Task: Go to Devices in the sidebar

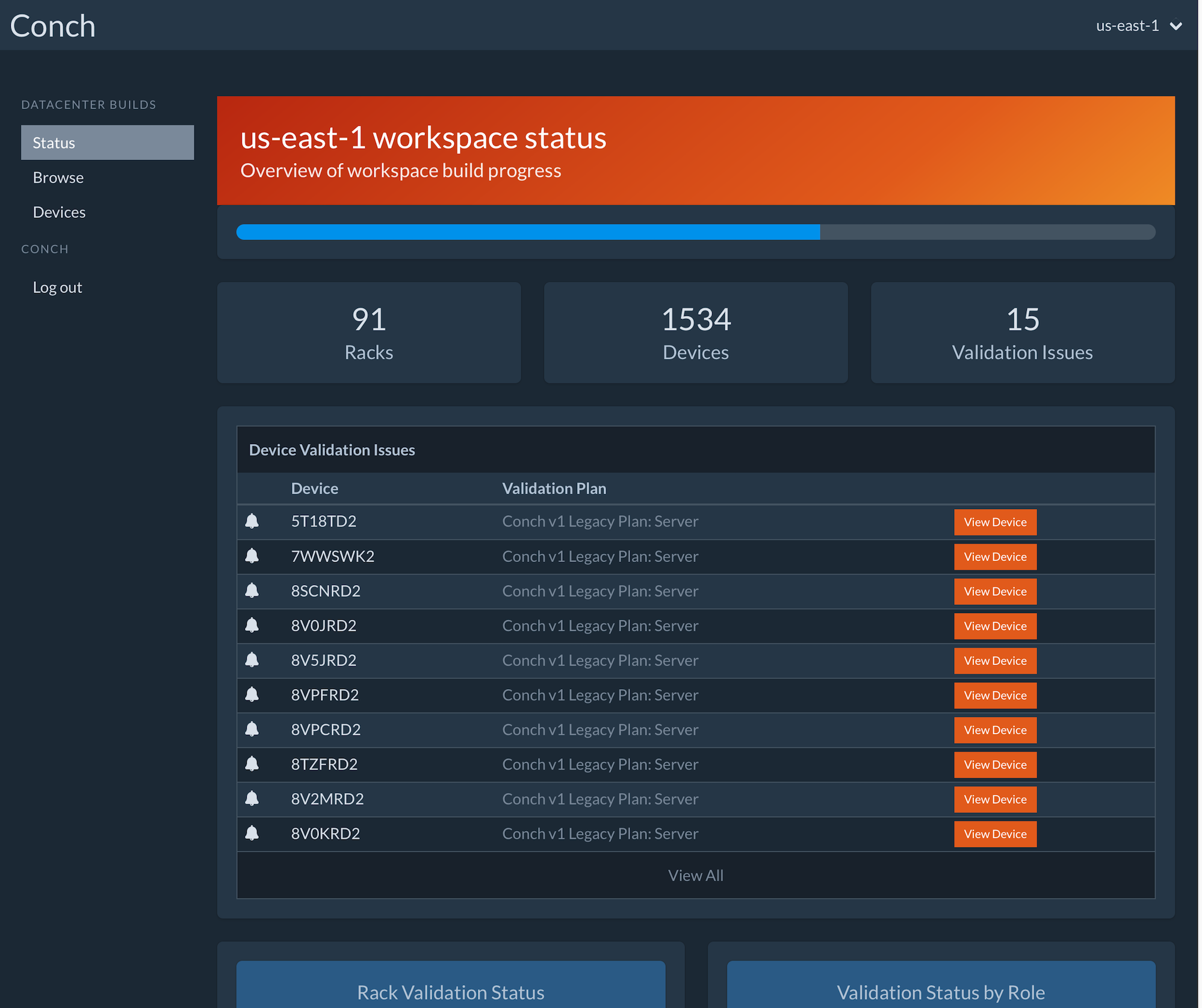Action: [x=59, y=212]
